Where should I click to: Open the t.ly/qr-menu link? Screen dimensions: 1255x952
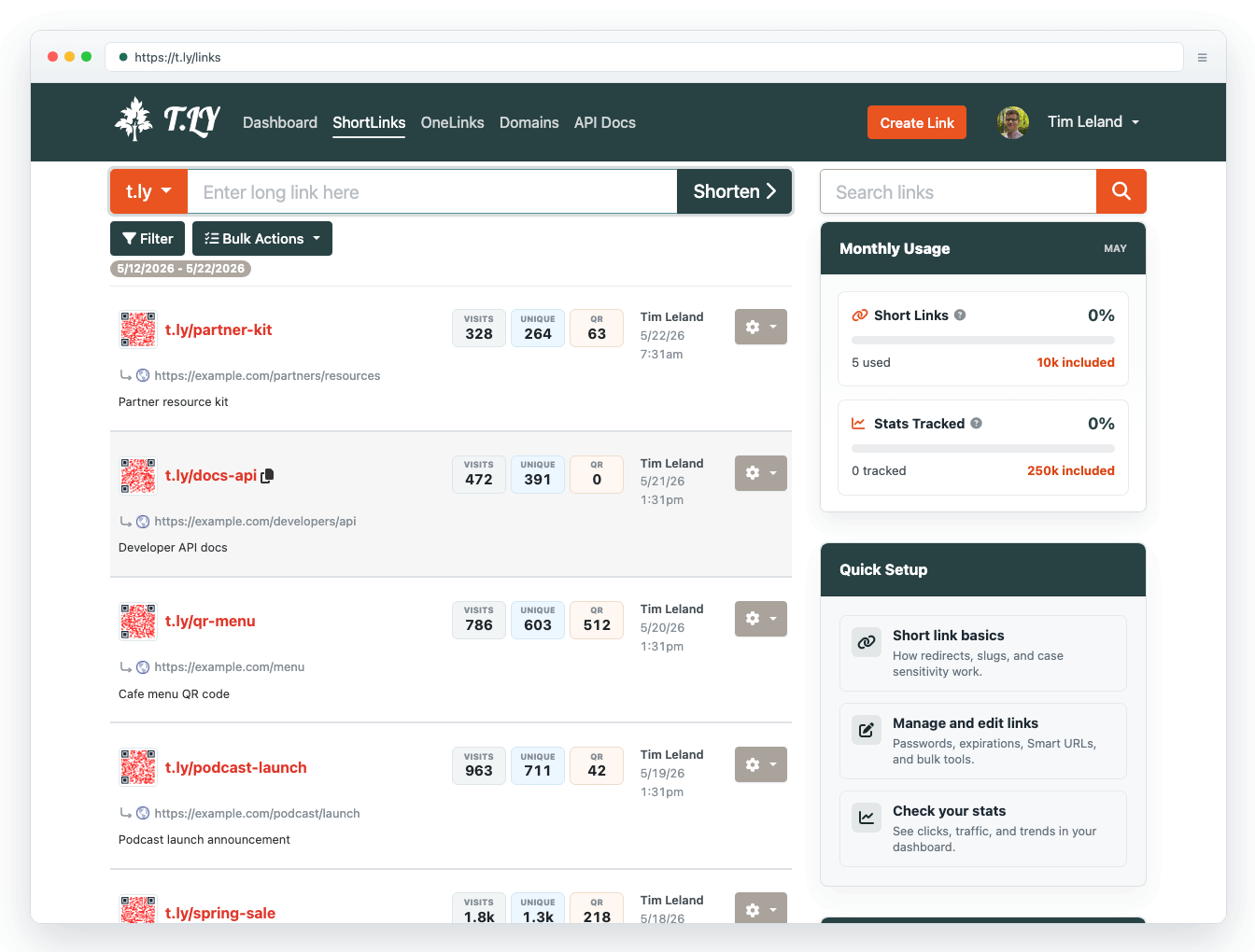click(210, 622)
